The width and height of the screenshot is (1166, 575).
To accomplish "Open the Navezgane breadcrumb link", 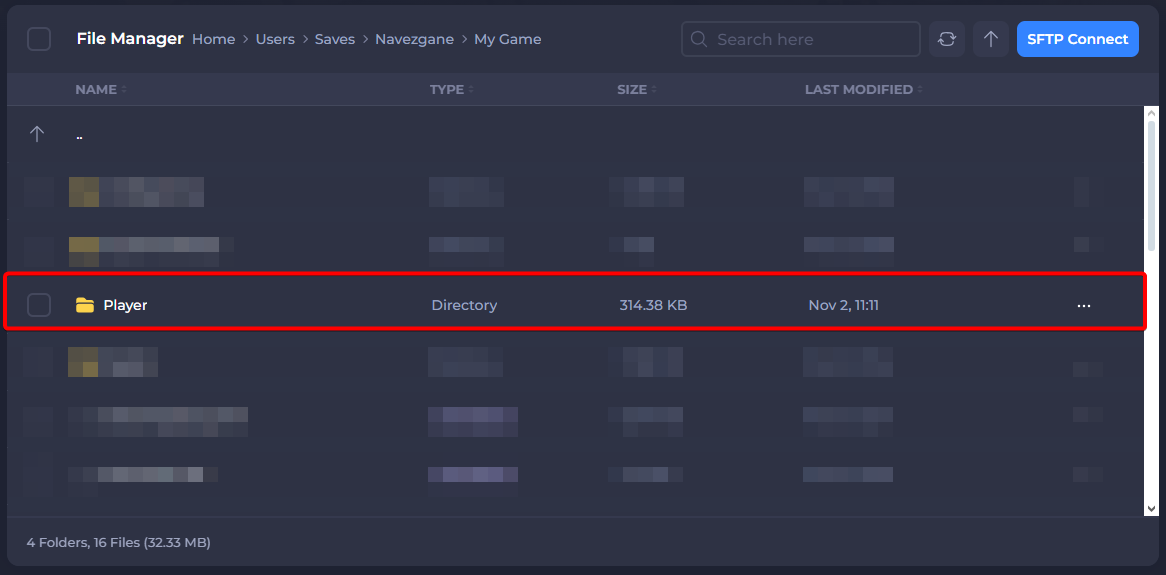I will (x=414, y=39).
